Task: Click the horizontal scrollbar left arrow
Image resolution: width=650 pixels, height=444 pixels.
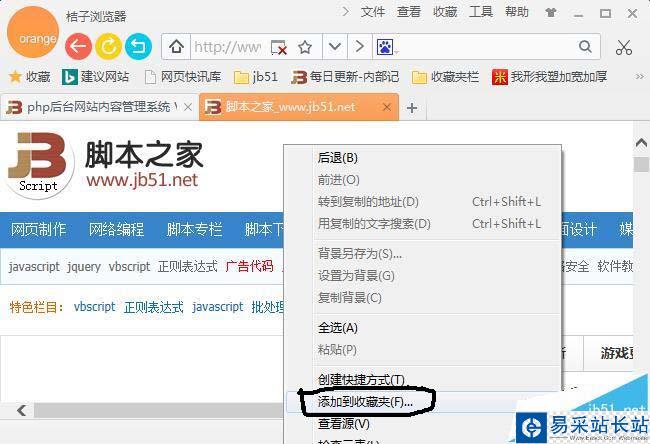Action: 22,410
